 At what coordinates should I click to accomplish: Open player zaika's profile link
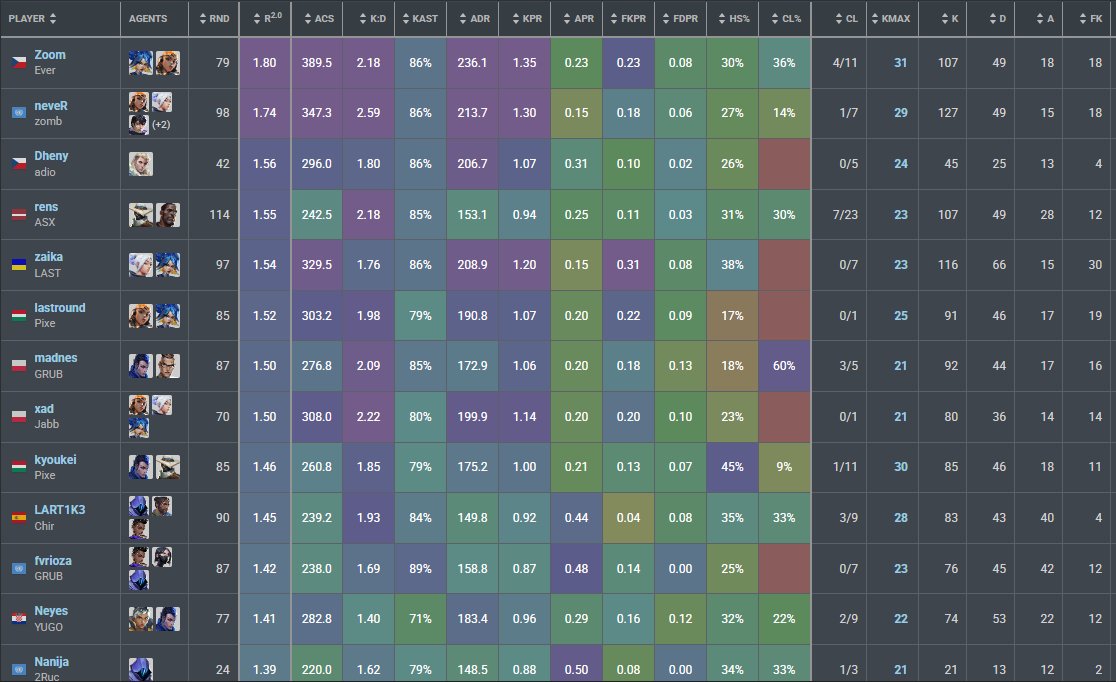pyautogui.click(x=48, y=257)
